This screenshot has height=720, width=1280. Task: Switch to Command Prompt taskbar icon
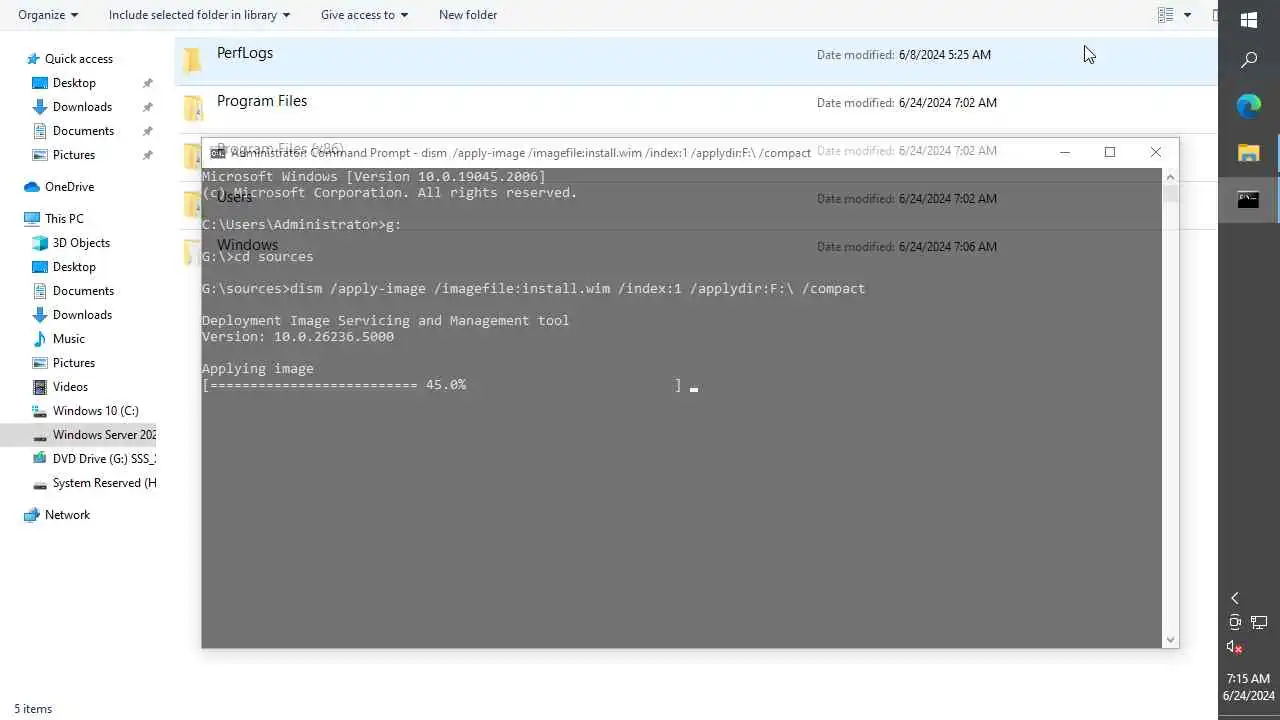click(1249, 199)
